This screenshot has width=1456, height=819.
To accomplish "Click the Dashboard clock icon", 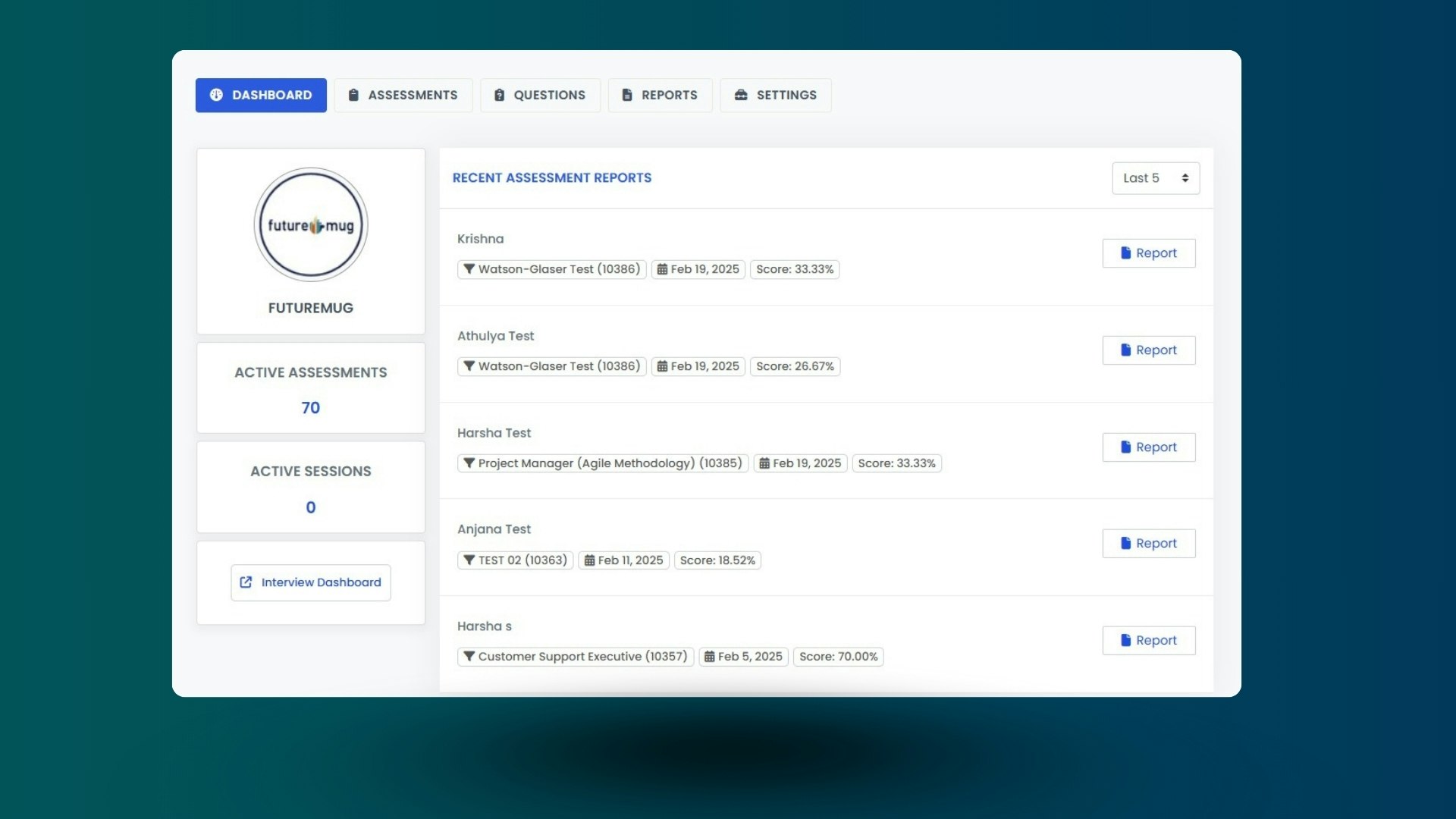I will [x=217, y=95].
